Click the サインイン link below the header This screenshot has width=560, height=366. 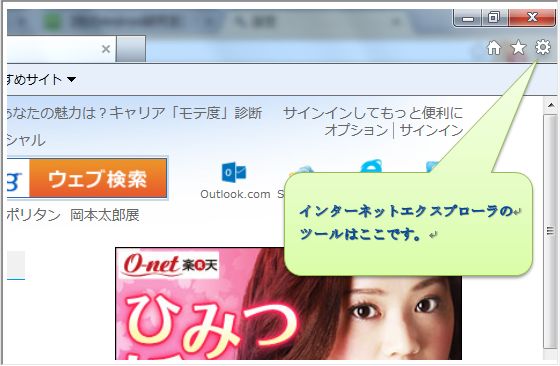(x=431, y=130)
